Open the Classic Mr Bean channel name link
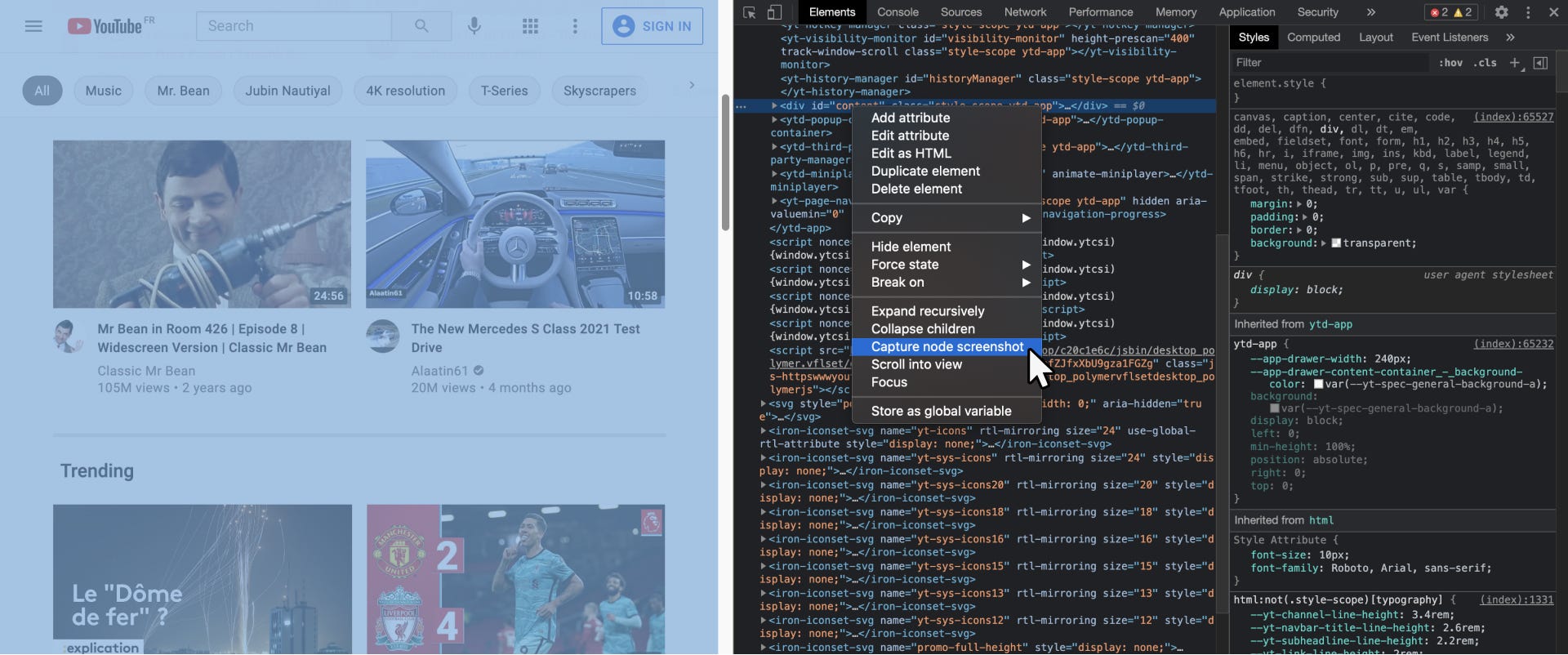1568x655 pixels. 146,371
